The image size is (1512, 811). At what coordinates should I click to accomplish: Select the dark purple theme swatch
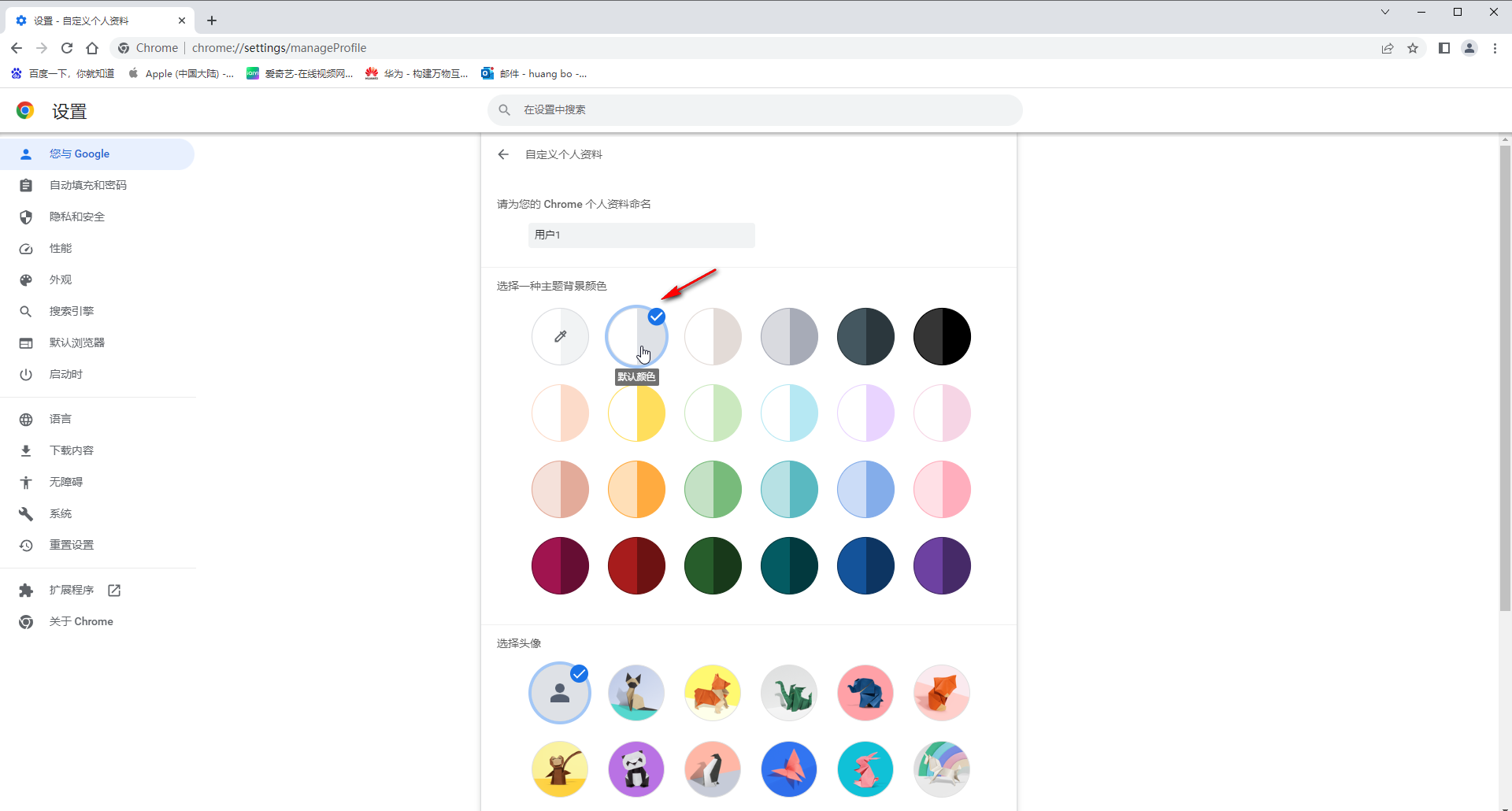pyautogui.click(x=942, y=565)
